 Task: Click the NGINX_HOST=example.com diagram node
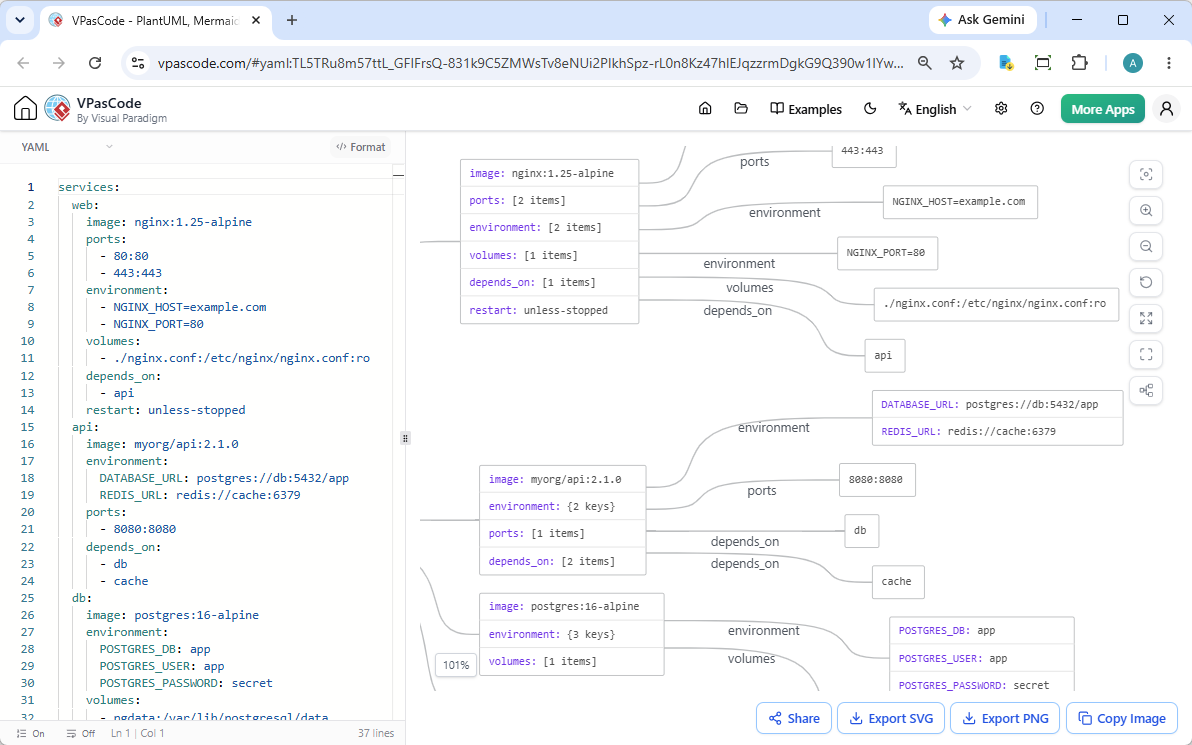(960, 201)
